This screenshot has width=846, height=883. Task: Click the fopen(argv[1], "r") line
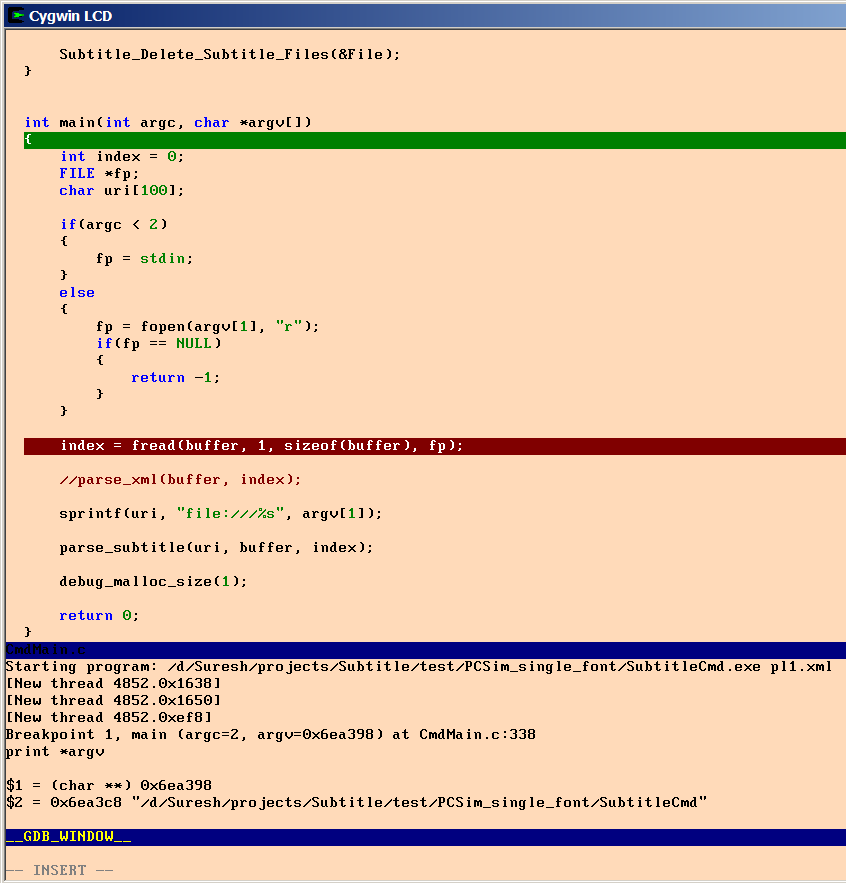[207, 327]
